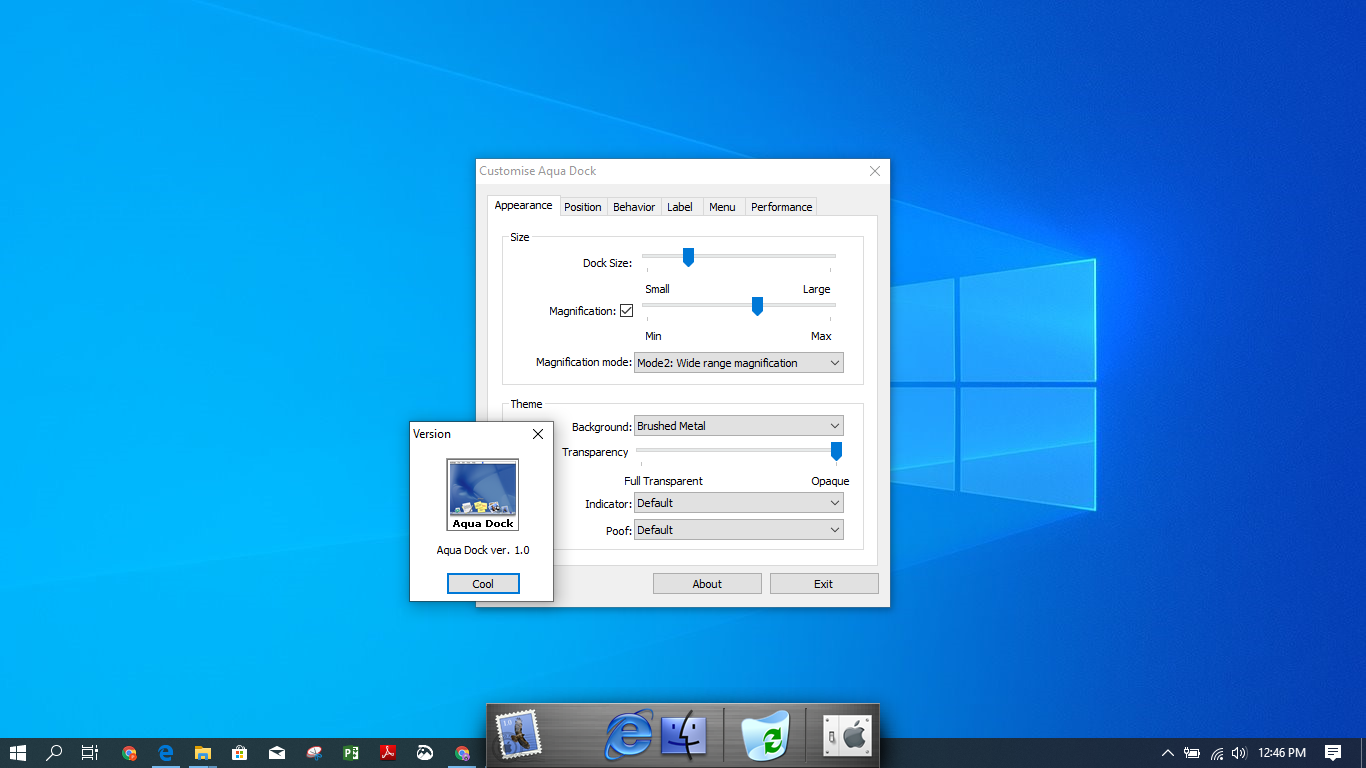
Task: Switch to the Position tab
Action: coord(582,207)
